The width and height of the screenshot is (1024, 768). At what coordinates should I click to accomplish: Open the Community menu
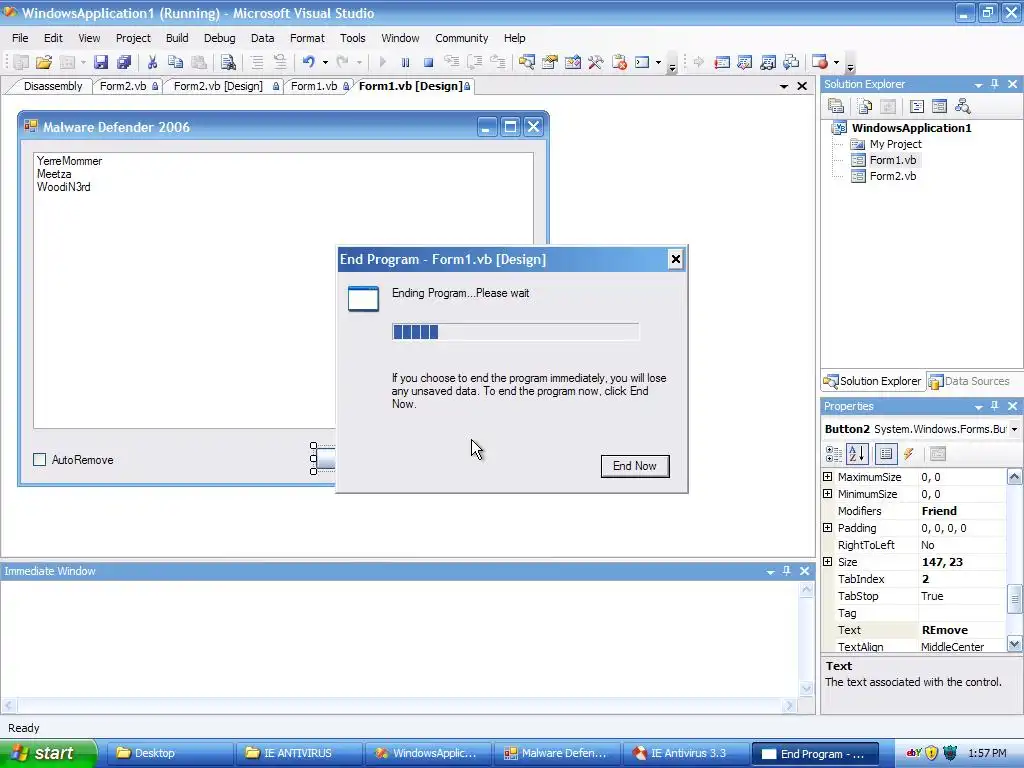point(462,38)
